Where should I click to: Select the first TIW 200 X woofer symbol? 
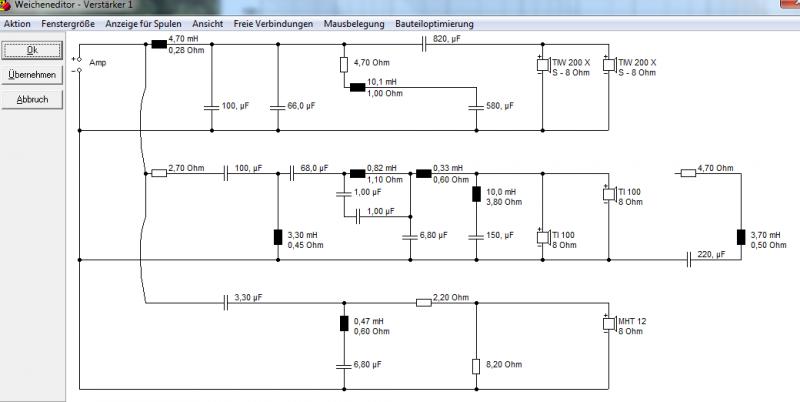point(543,65)
